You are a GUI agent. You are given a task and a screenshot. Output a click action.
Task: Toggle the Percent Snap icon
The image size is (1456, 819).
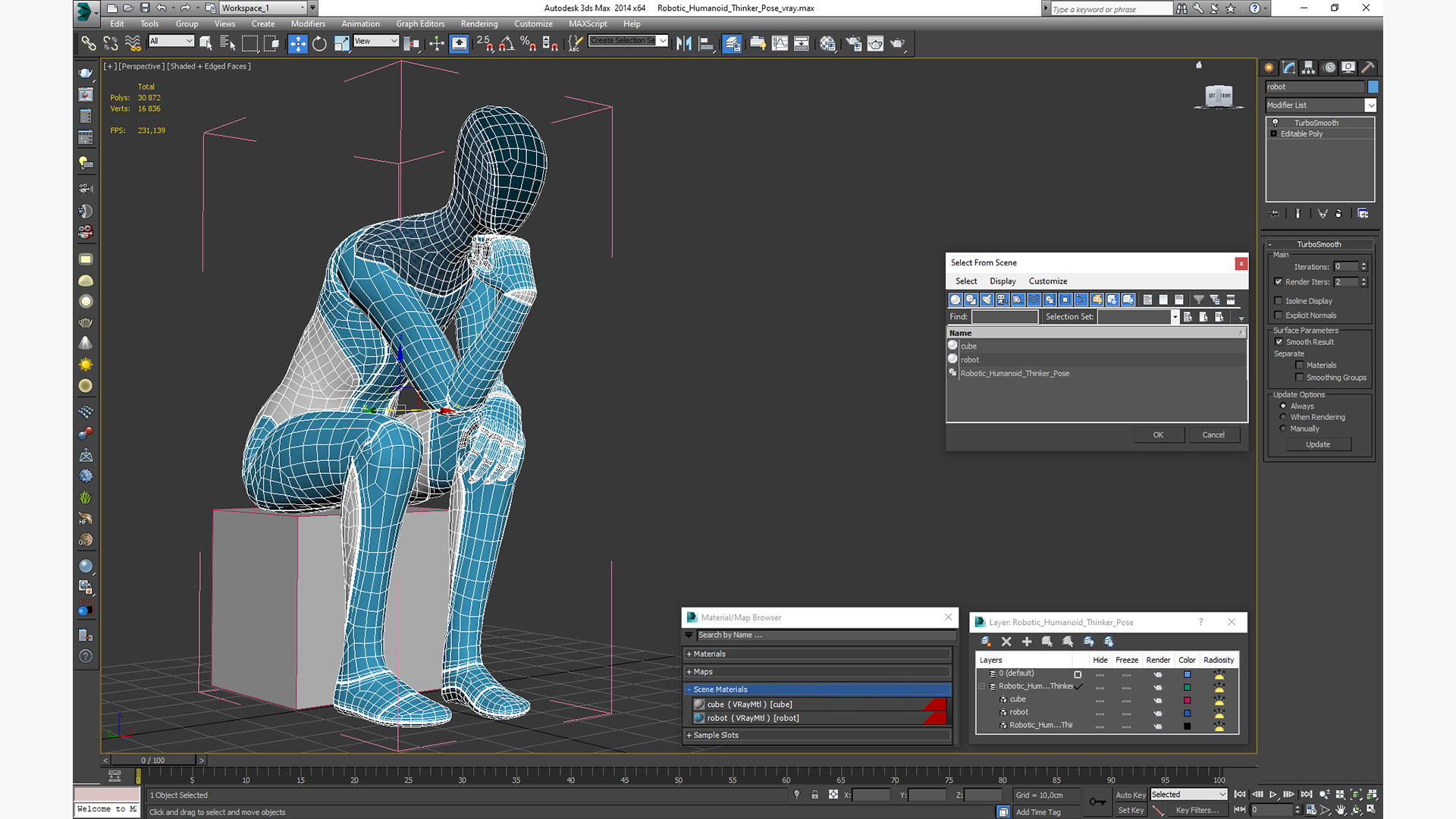pos(529,43)
